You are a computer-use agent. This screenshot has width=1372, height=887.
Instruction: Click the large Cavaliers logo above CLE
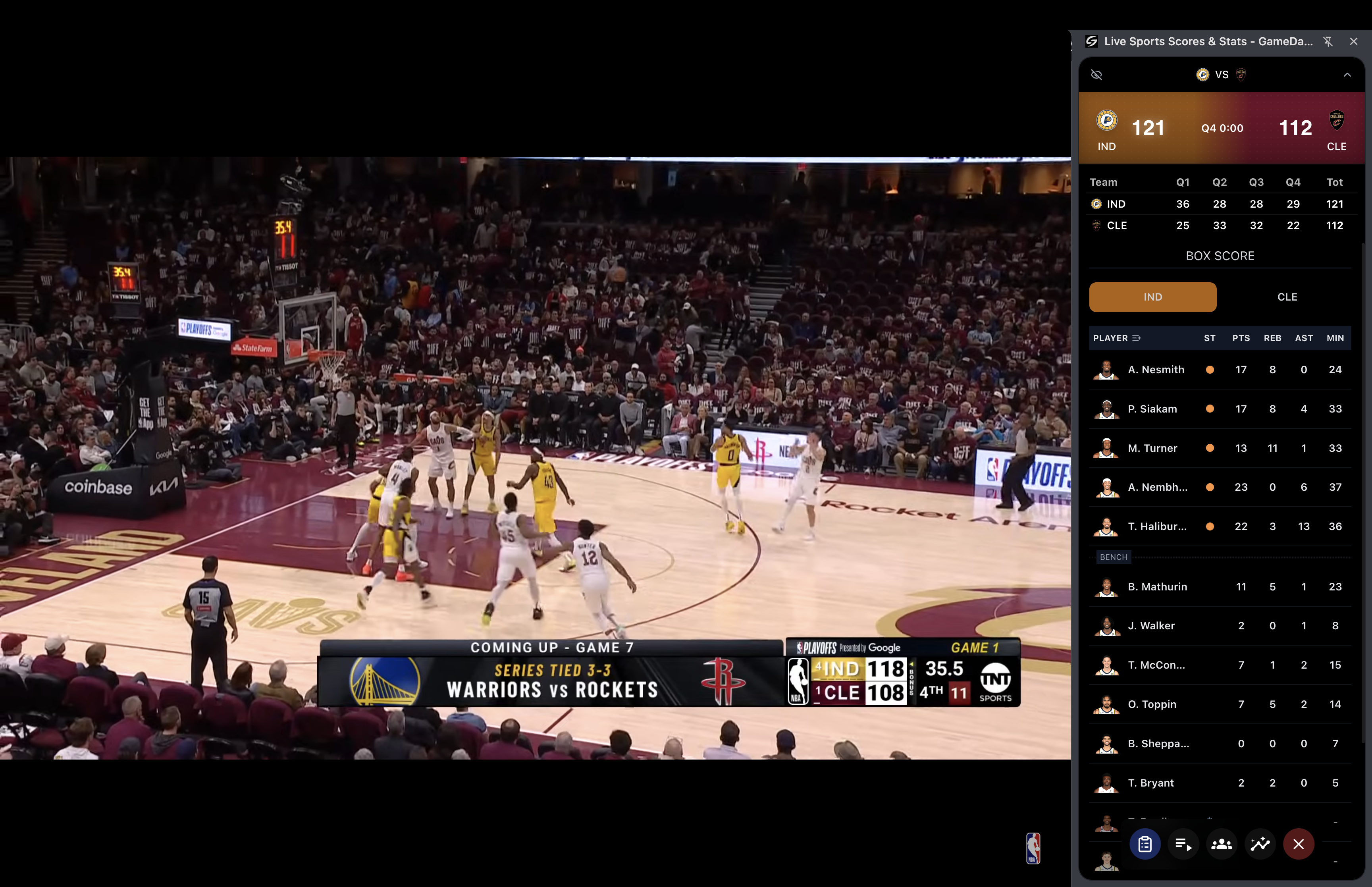coord(1337,120)
